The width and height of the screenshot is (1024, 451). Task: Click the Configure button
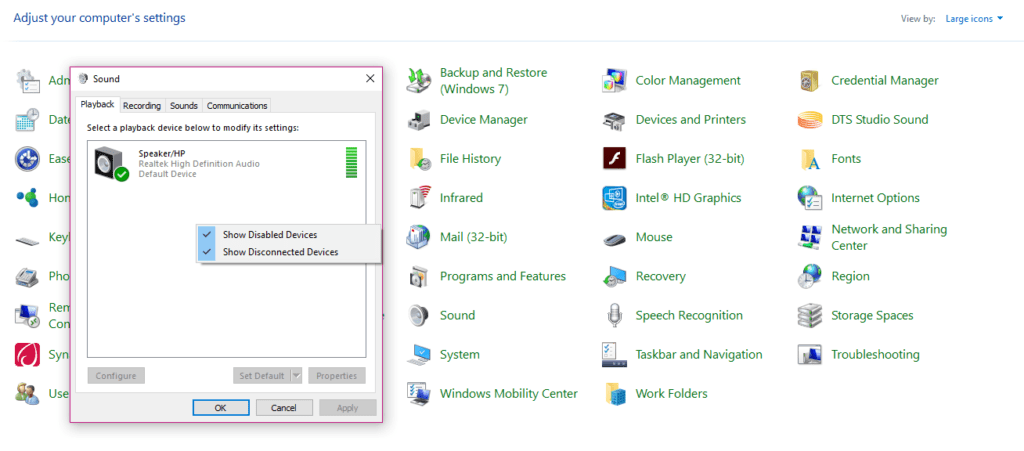click(x=116, y=375)
